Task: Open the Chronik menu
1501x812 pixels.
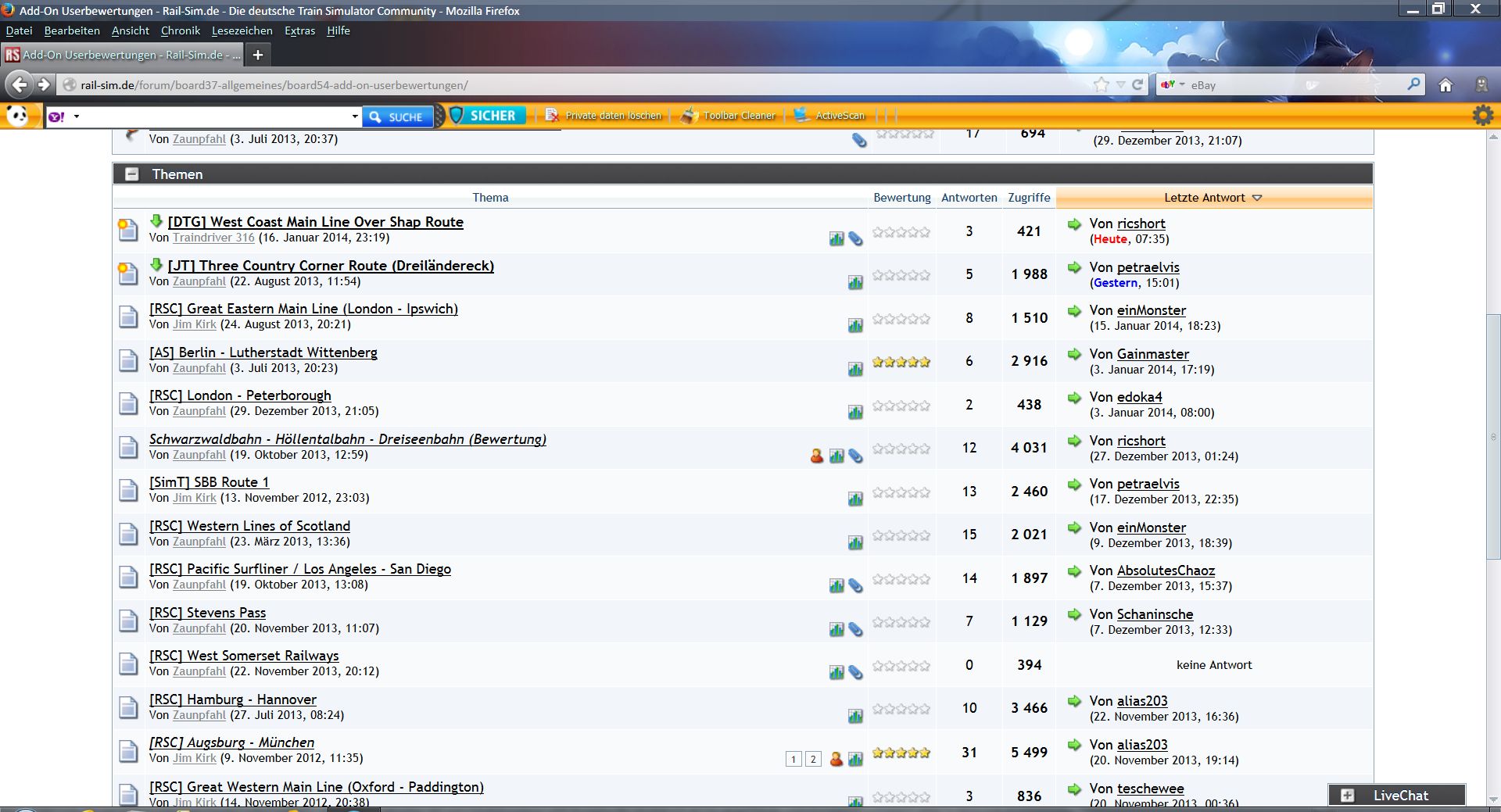Action: pos(181,30)
